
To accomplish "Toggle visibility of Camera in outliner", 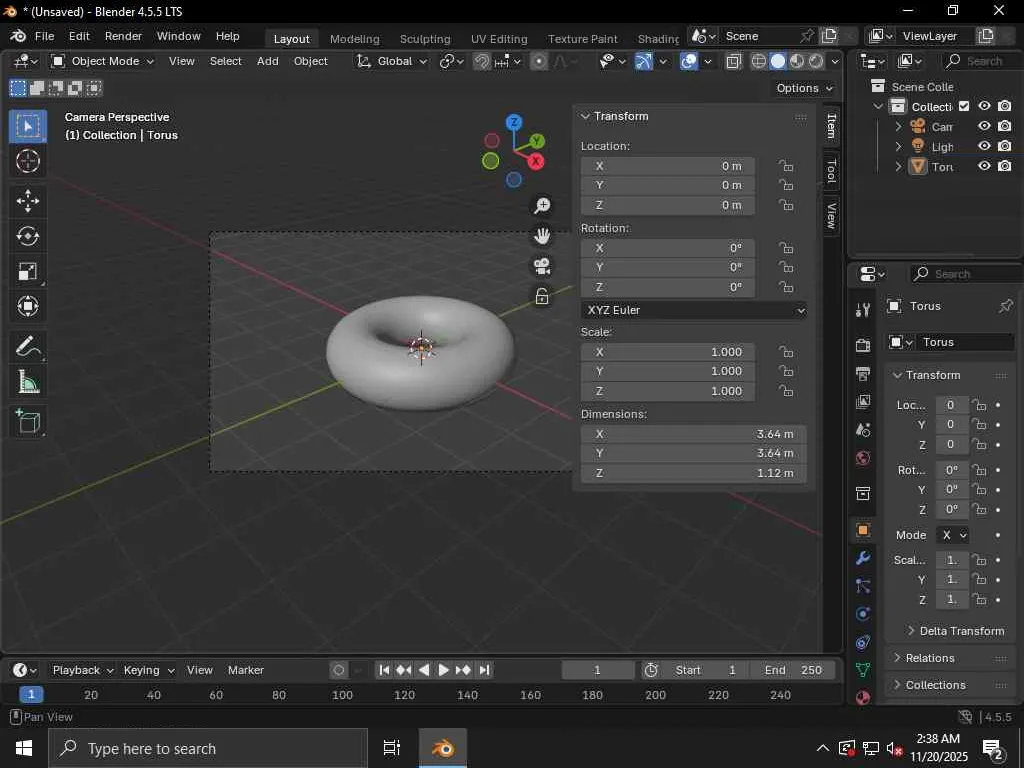I will [x=984, y=126].
